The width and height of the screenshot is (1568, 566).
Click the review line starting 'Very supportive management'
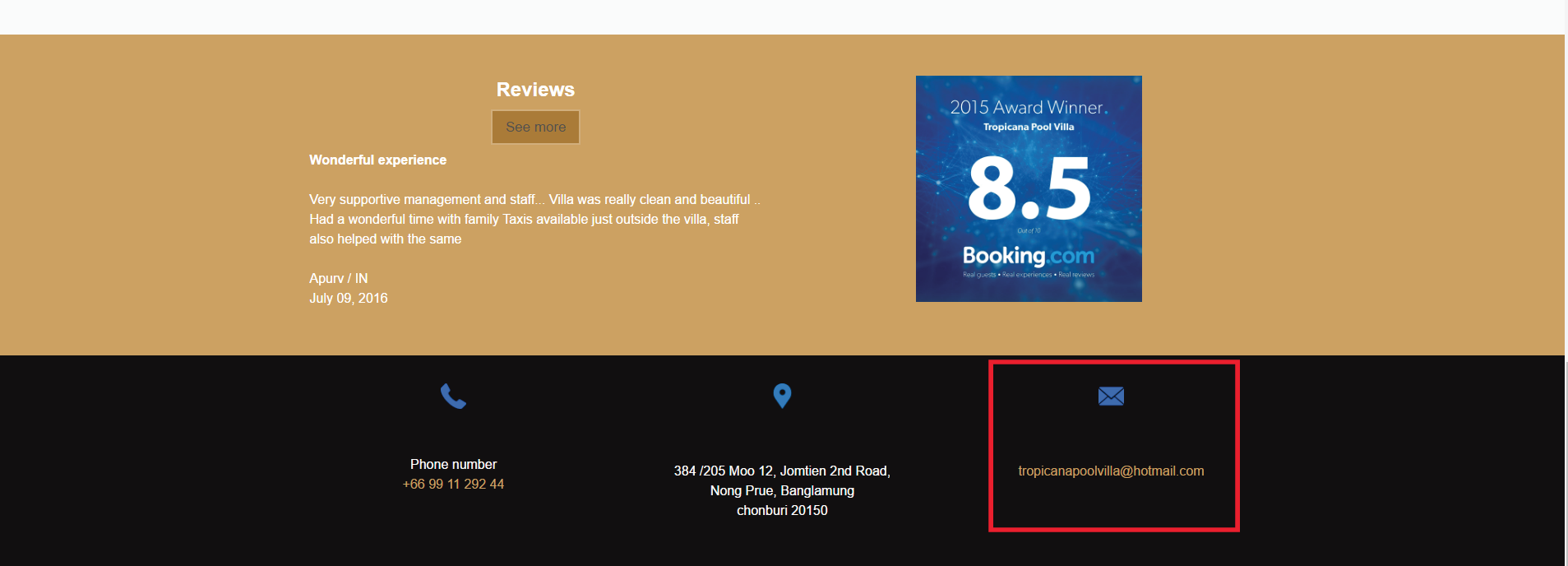pos(534,199)
